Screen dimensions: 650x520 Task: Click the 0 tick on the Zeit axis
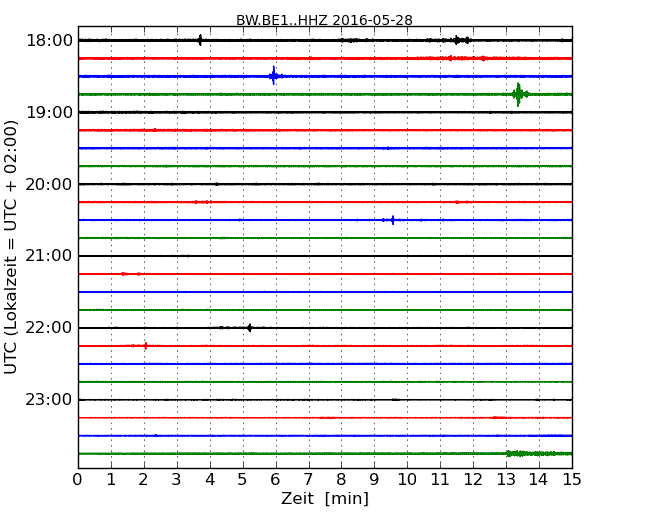coord(78,479)
